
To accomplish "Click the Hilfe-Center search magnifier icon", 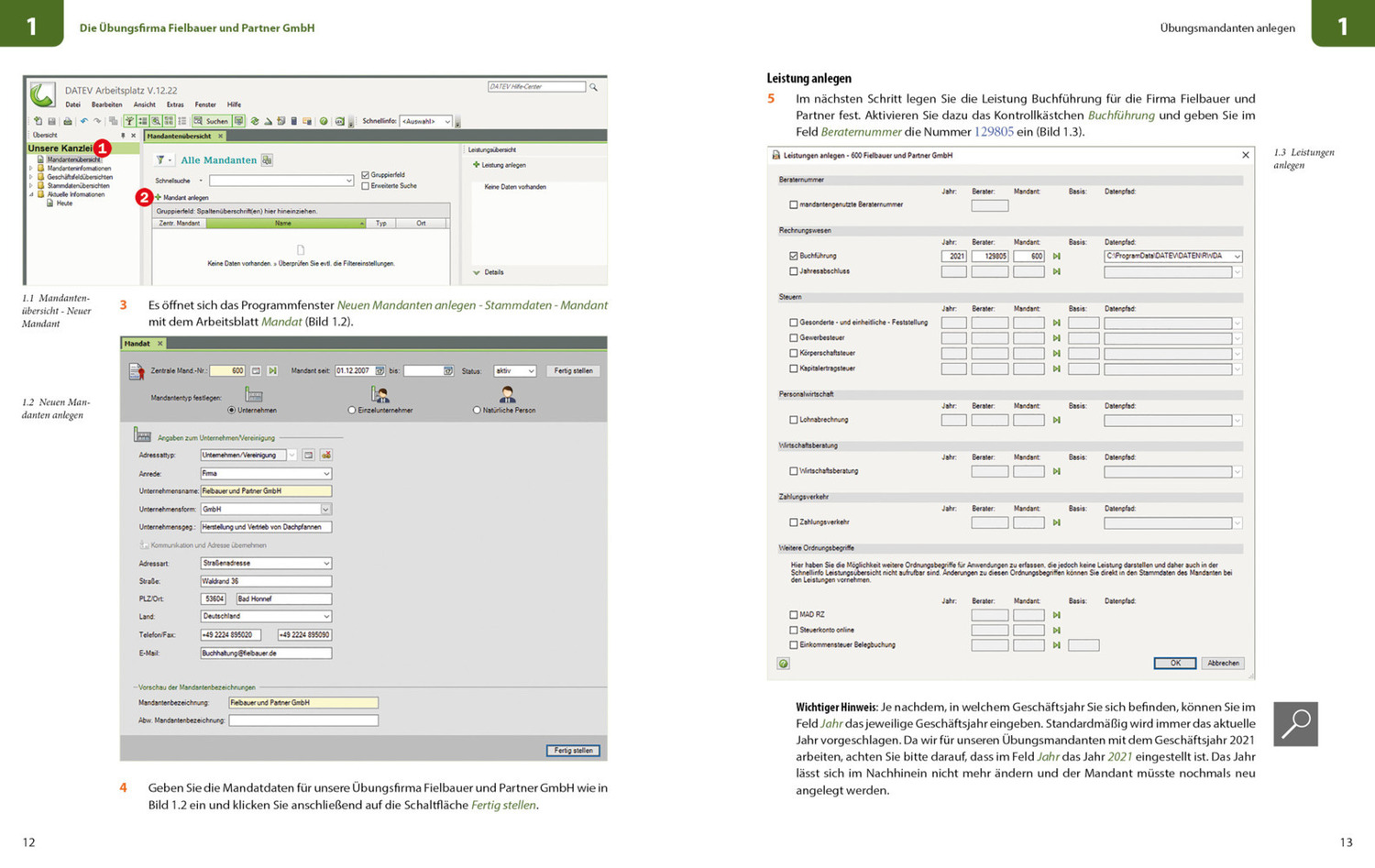I will (x=593, y=87).
